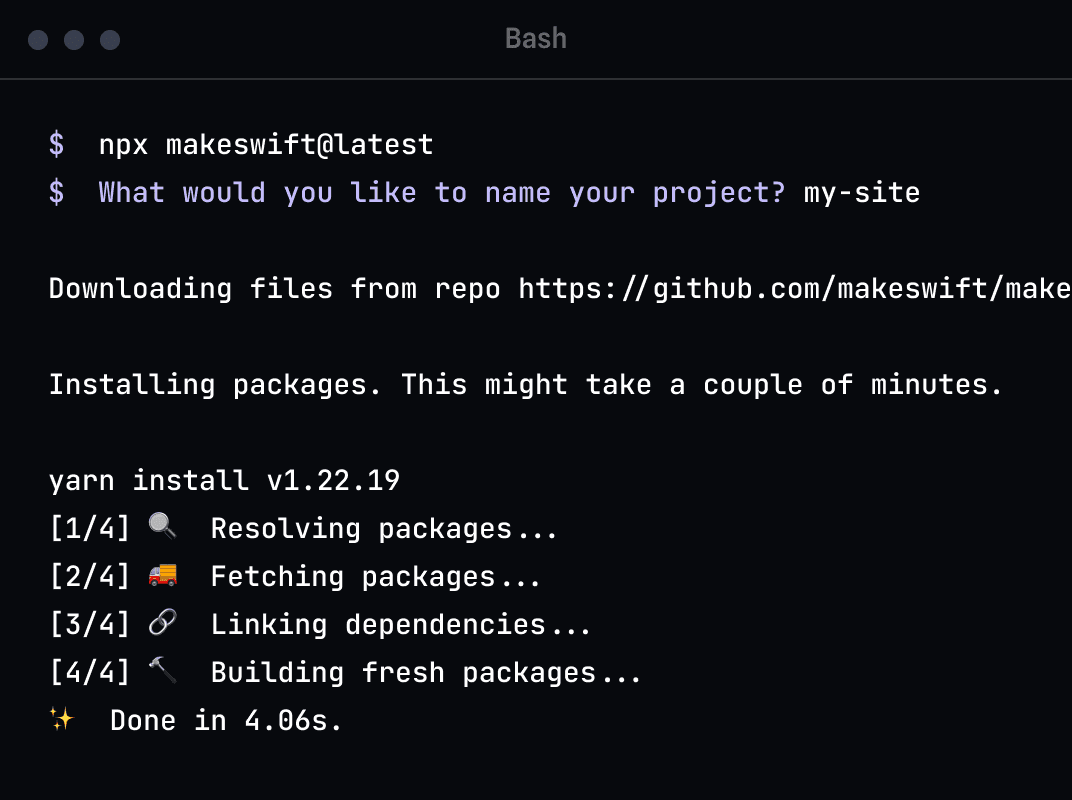The width and height of the screenshot is (1072, 800).
Task: Click the green traffic light circle
Action: click(110, 40)
